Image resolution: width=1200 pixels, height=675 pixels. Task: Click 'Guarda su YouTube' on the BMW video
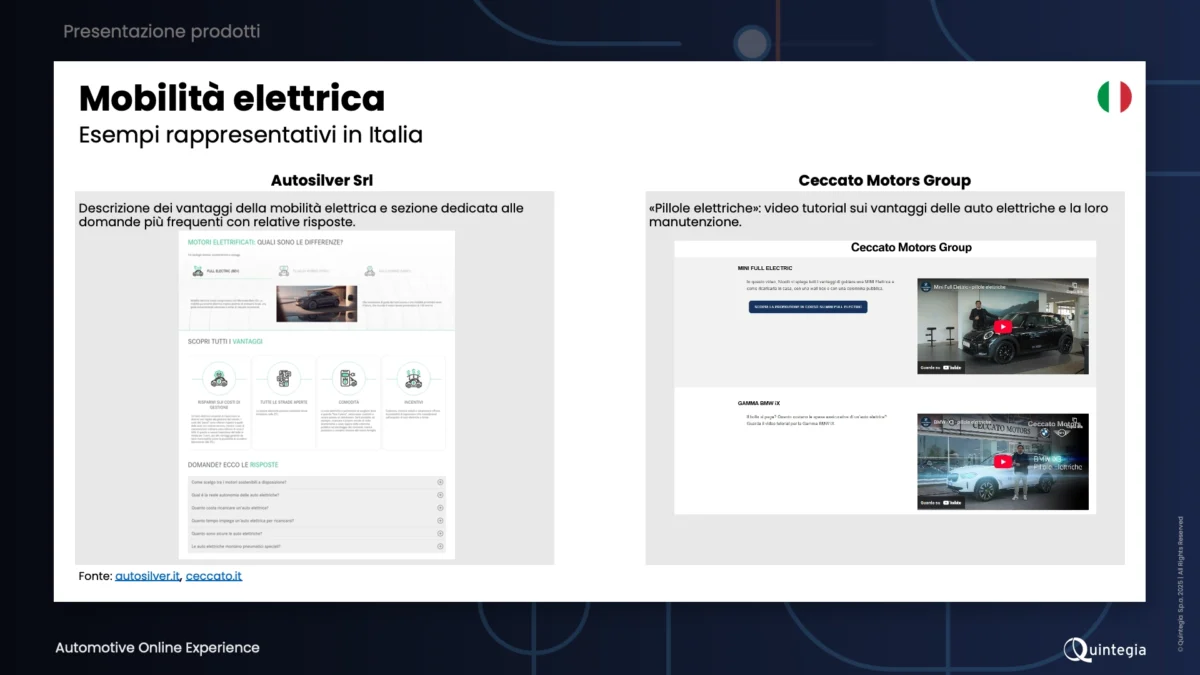point(941,503)
